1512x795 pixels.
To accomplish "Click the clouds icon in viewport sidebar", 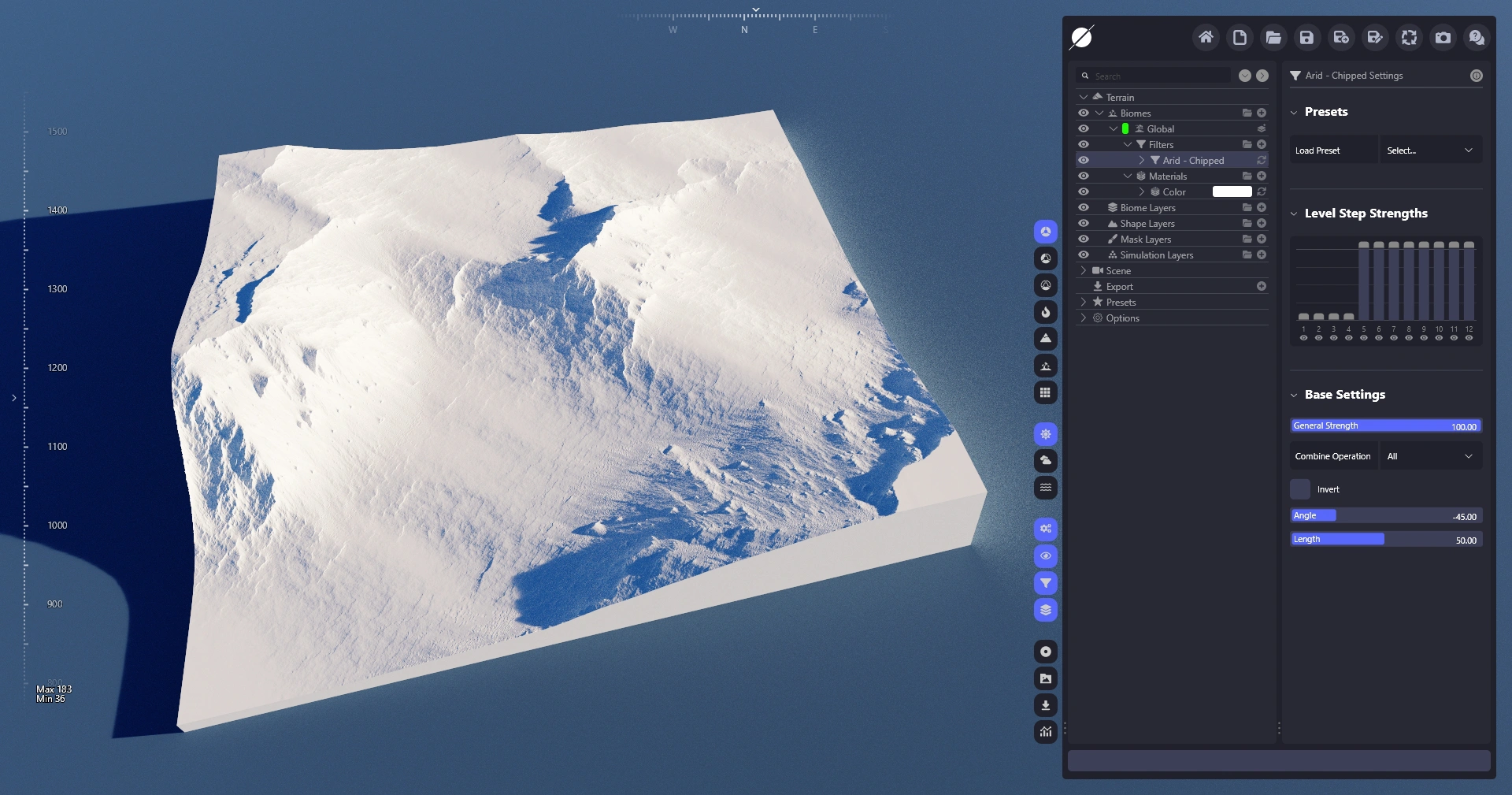I will pos(1045,461).
